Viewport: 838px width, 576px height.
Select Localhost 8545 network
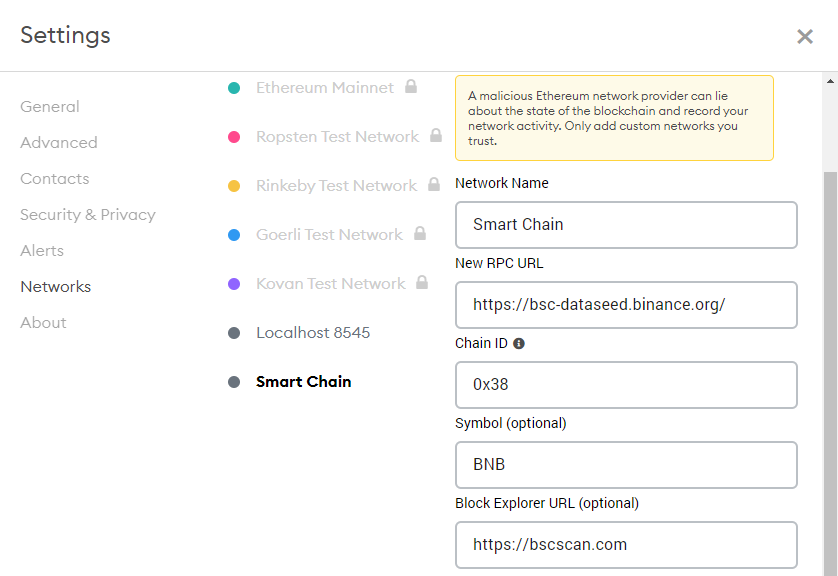point(313,333)
